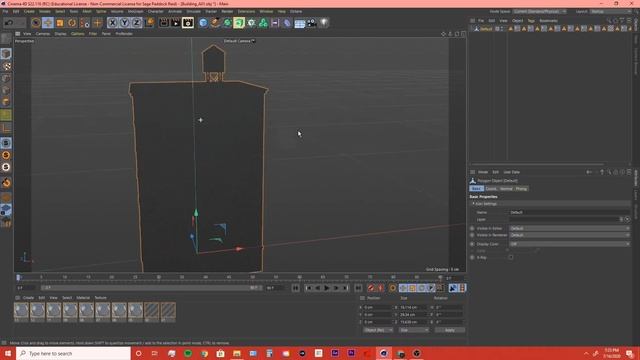Toggle the Y axis lock

(x=124, y=23)
